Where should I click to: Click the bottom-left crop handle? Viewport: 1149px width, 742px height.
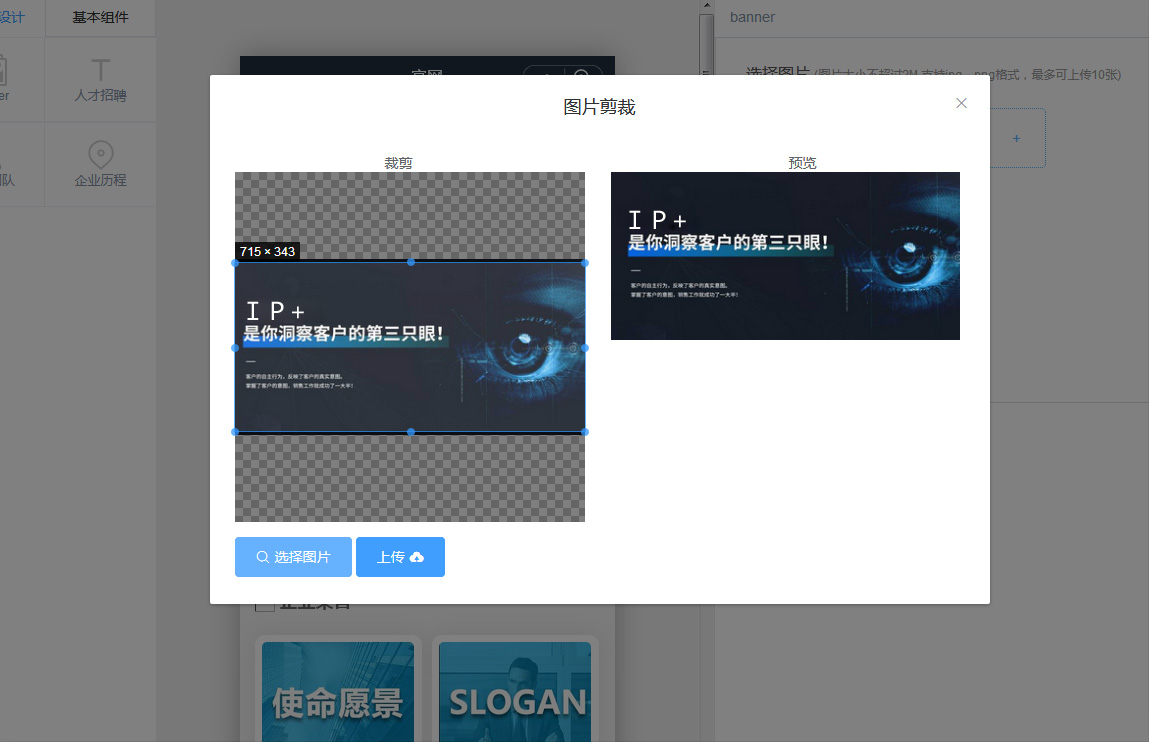(235, 432)
